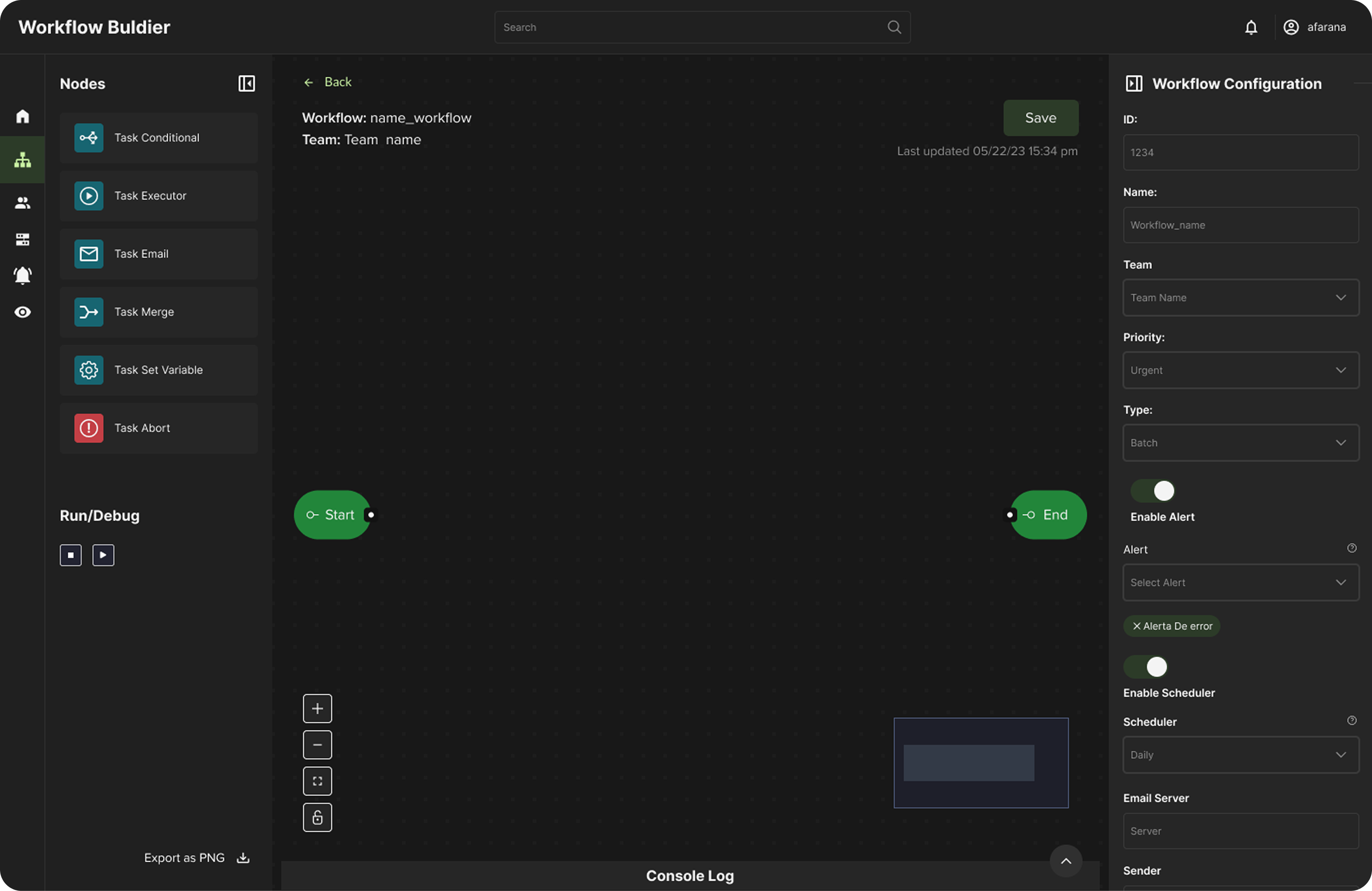Click the Search input field

click(702, 27)
